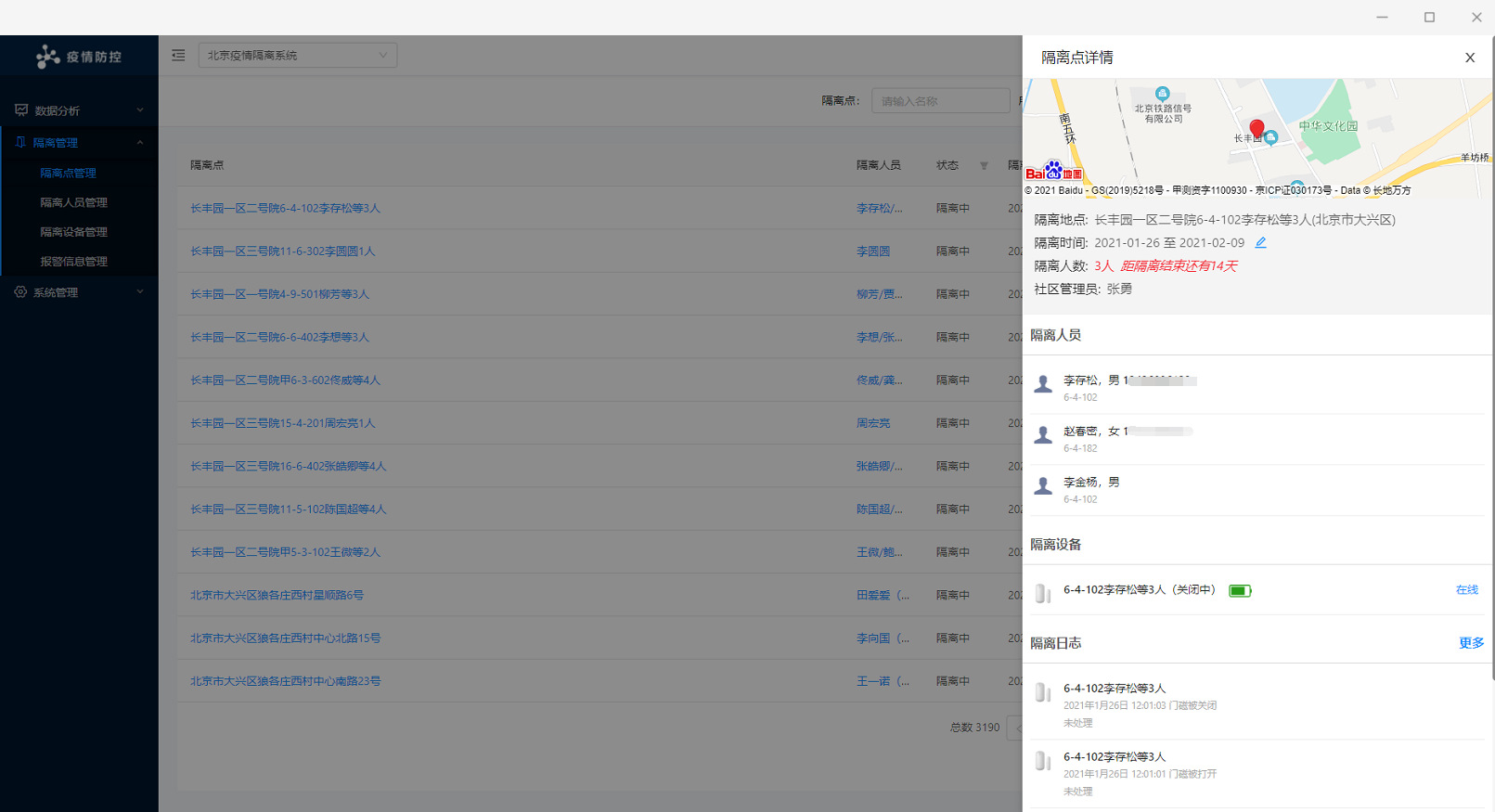Open the 报警信息管理 submenu item
This screenshot has width=1495, height=812.
(x=73, y=262)
